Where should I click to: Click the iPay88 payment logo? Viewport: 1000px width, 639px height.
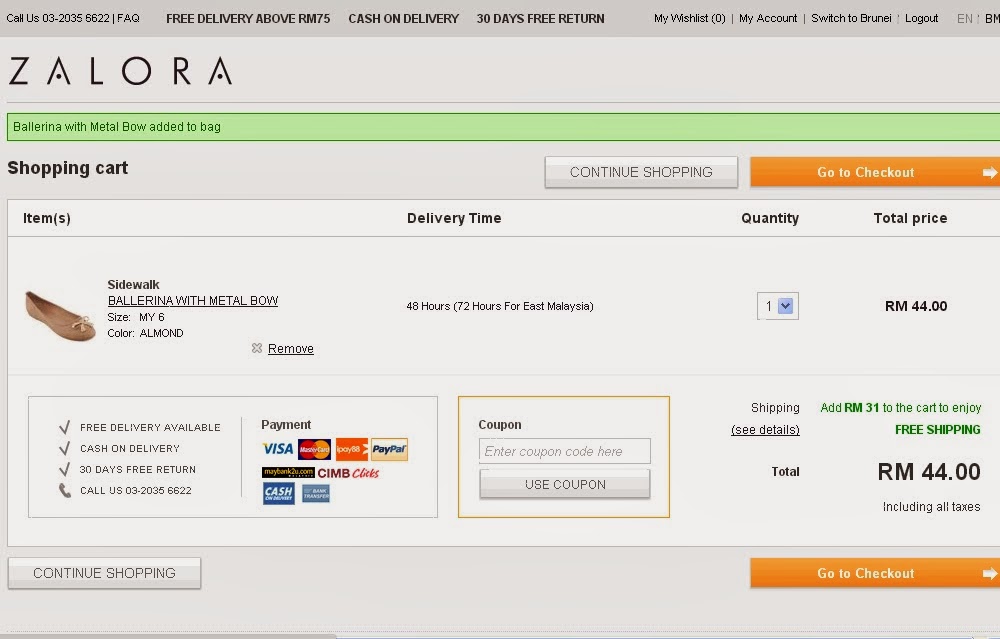(351, 449)
